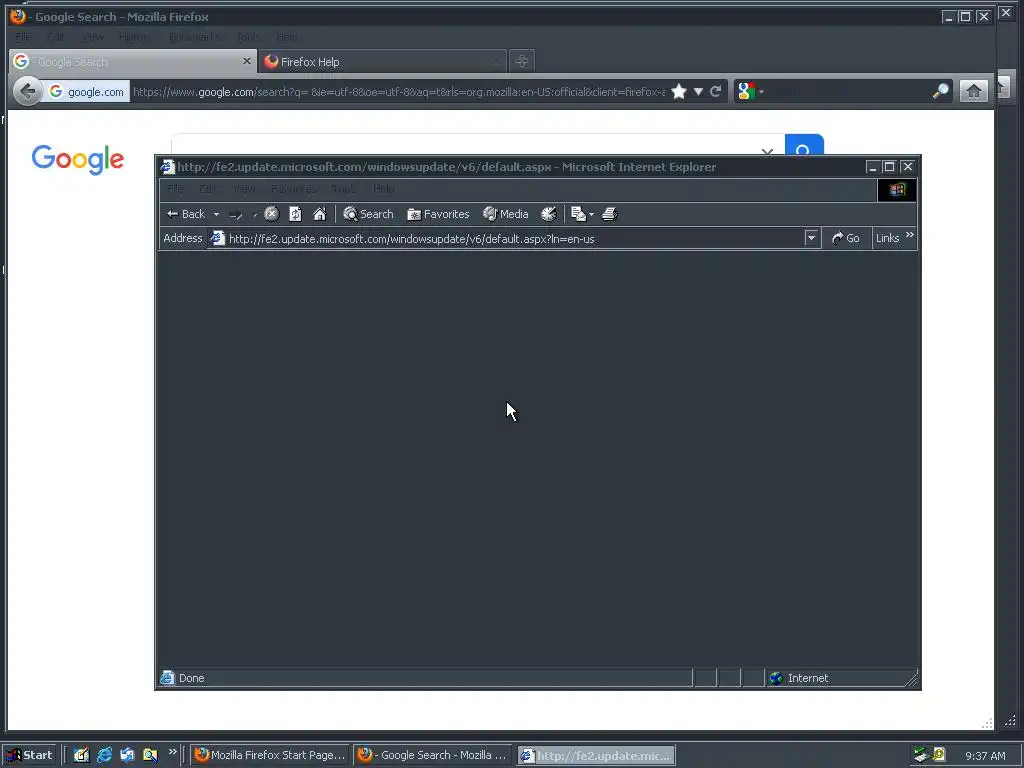Open the Firefox Bookmarks menu
This screenshot has width=1024, height=768.
click(195, 37)
